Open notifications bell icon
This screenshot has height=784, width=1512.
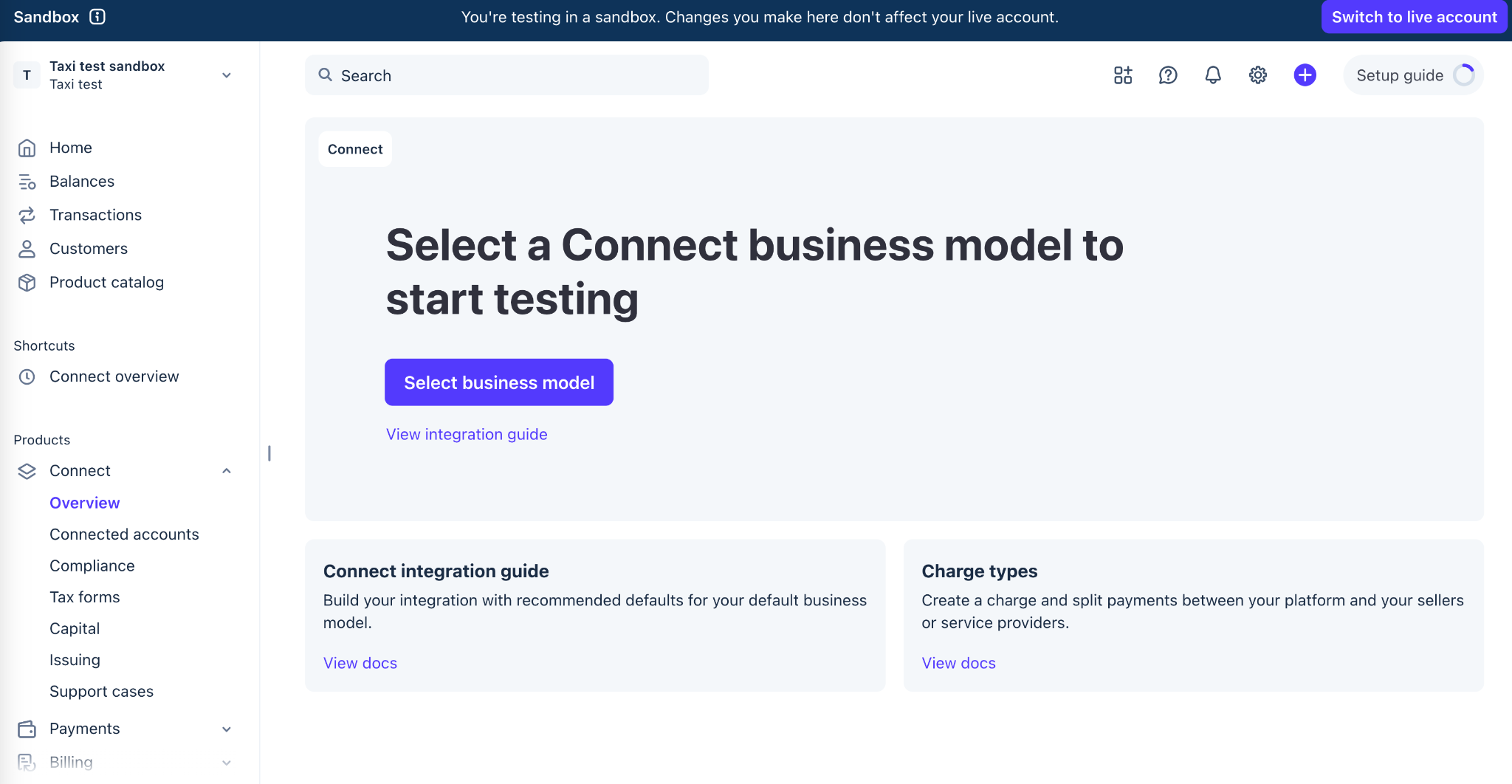pos(1213,75)
